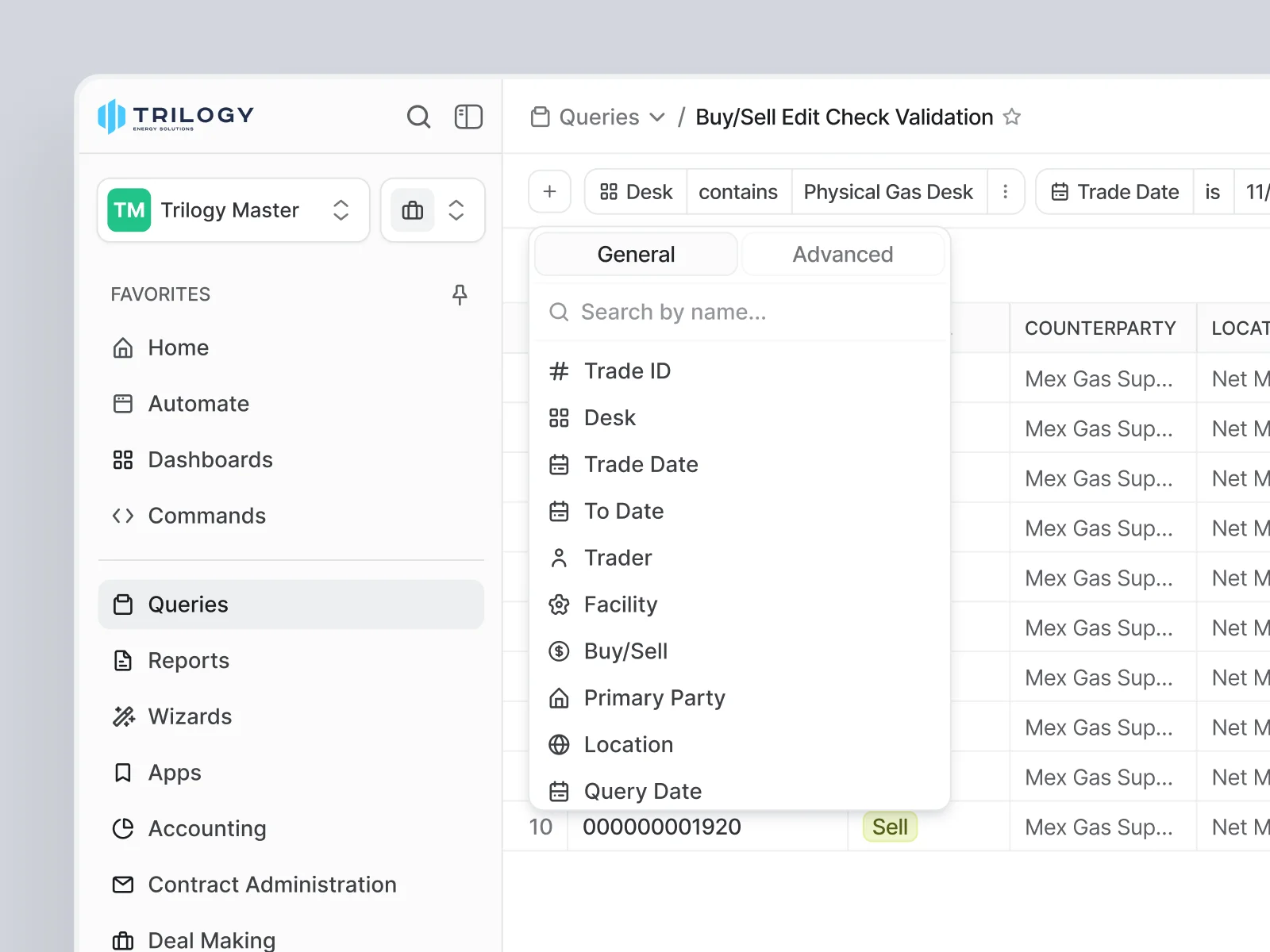The height and width of the screenshot is (952, 1270).
Task: Star the Buy/Sell Edit Check Validation query
Action: 1012,117
